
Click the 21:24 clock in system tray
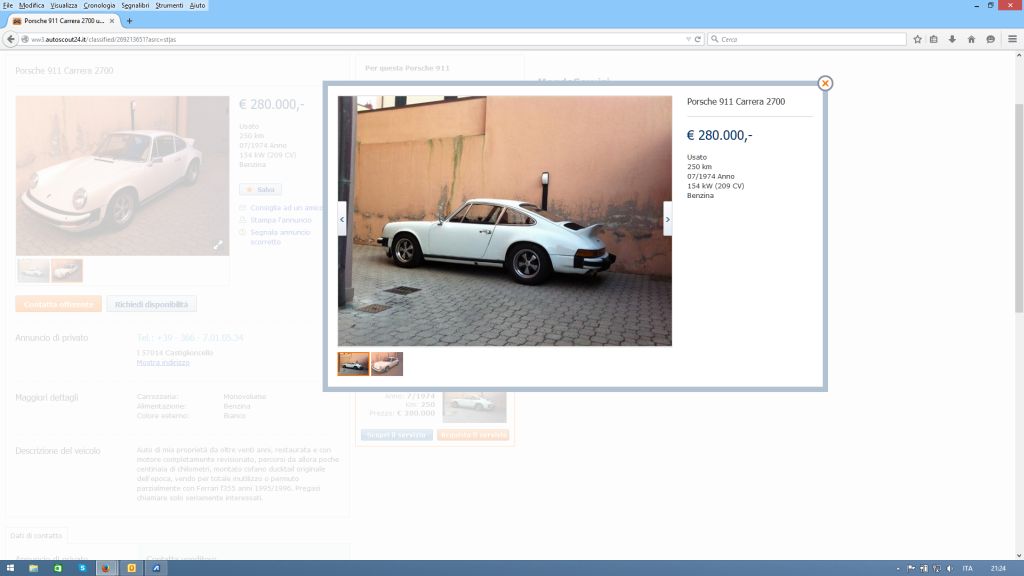pyautogui.click(x=998, y=568)
